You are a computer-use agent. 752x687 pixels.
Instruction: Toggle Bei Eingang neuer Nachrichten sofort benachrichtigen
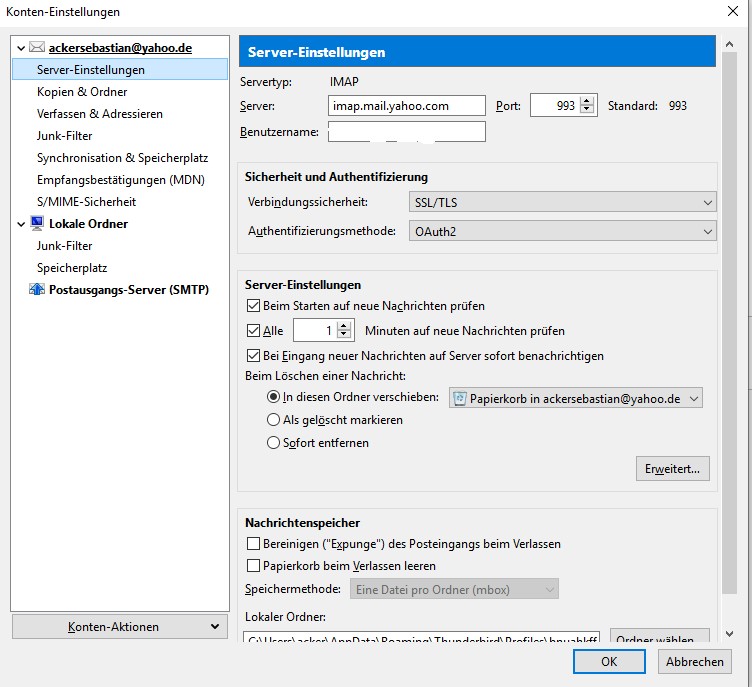click(253, 355)
